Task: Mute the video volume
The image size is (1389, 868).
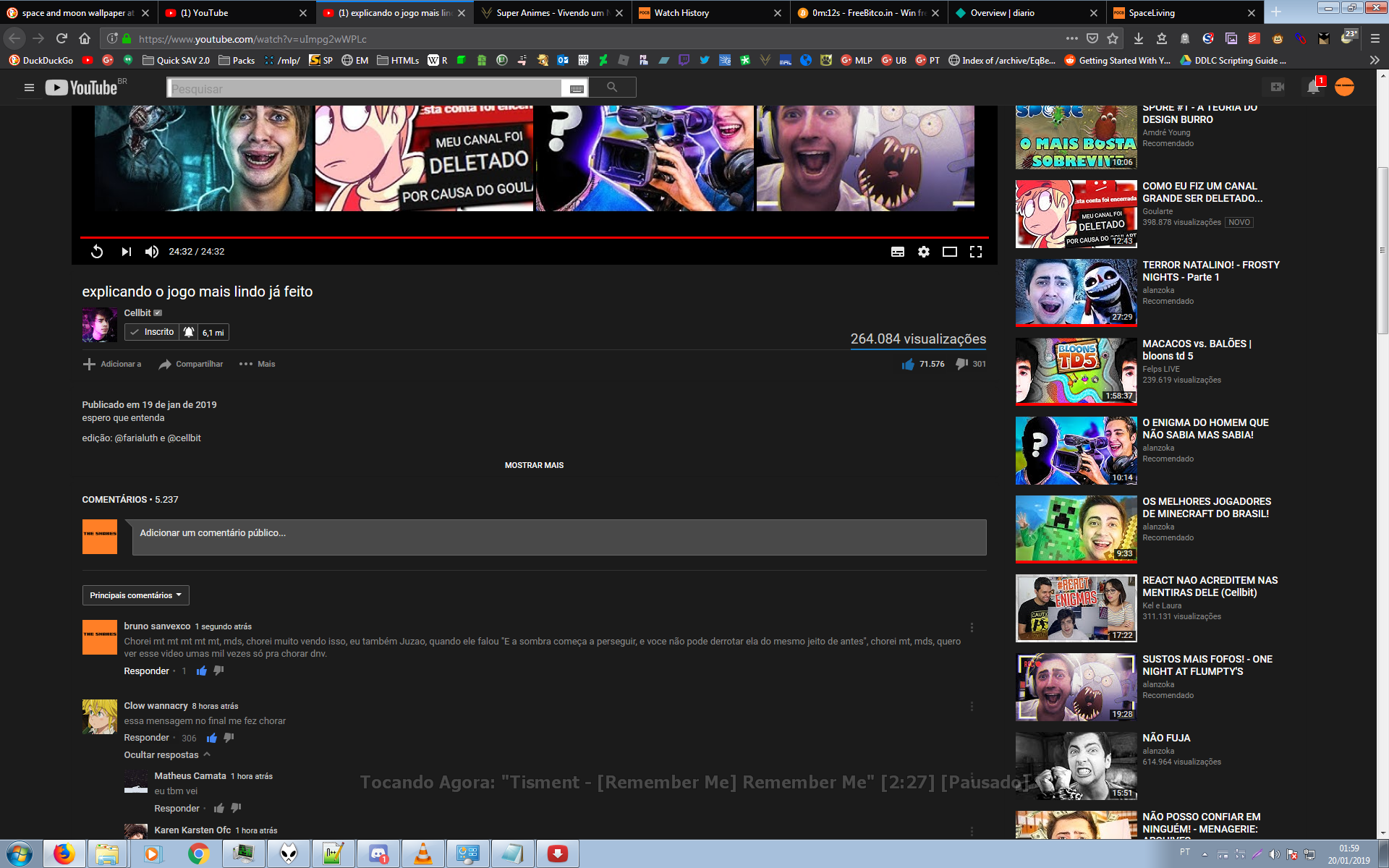Action: tap(152, 252)
